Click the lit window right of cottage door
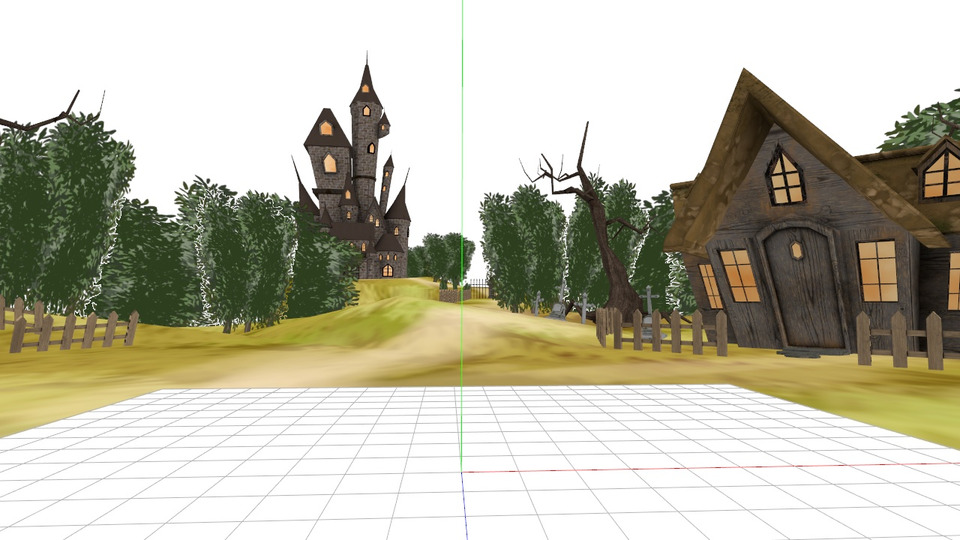Image resolution: width=960 pixels, height=540 pixels. point(877,270)
